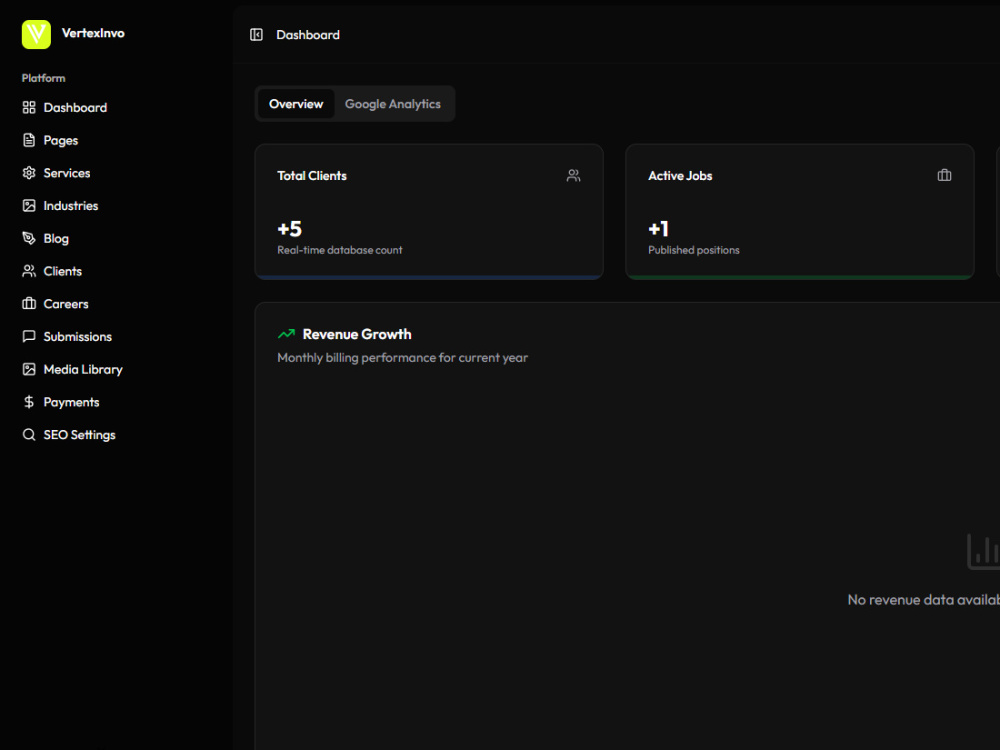Click the Industries image icon
The image size is (1000, 750).
pyautogui.click(x=29, y=205)
